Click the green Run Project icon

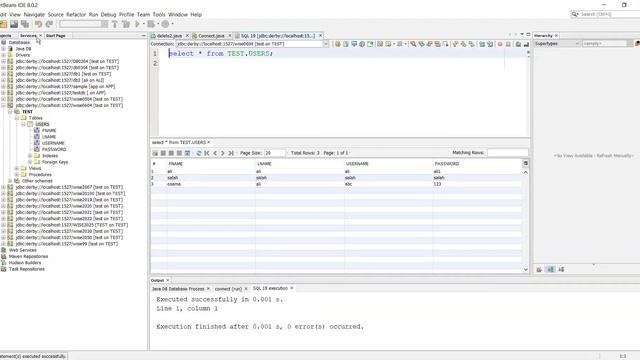pyautogui.click(x=138, y=24)
